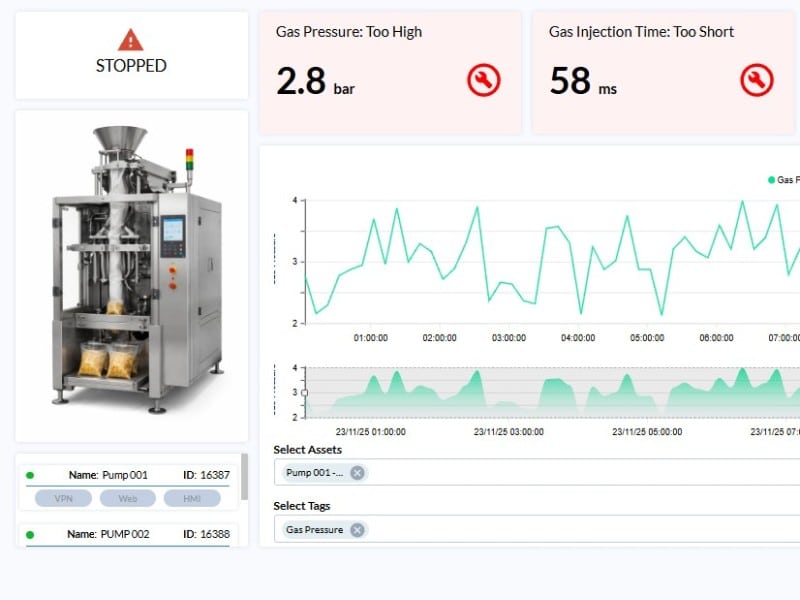The height and width of the screenshot is (600, 800).
Task: Click the left handle of chart range selector
Action: (x=305, y=393)
